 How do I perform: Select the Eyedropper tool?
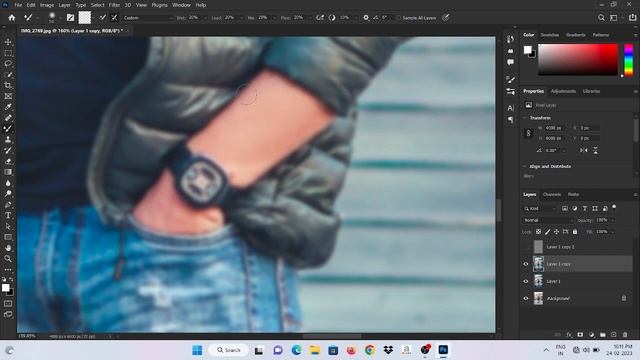click(x=8, y=107)
